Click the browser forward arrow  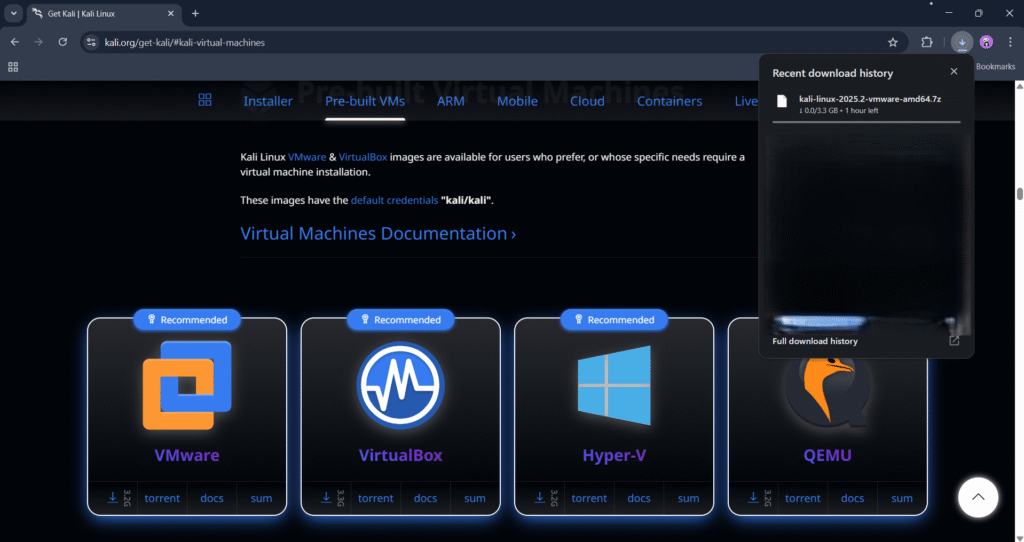pyautogui.click(x=39, y=42)
